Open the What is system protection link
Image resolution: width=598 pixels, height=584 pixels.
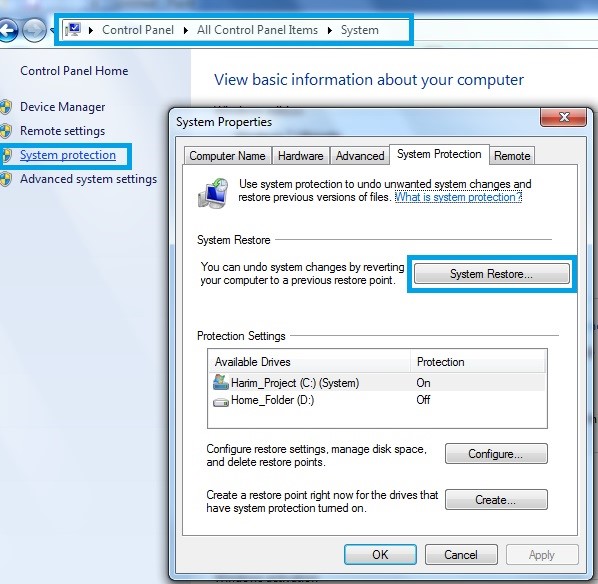458,197
